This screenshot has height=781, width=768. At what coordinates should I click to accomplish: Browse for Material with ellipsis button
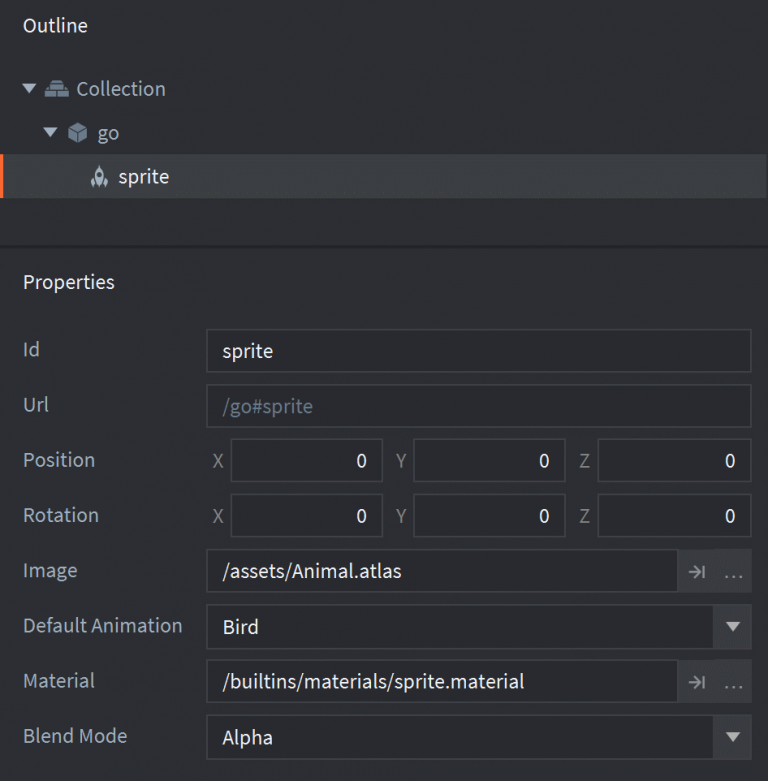[x=733, y=682]
